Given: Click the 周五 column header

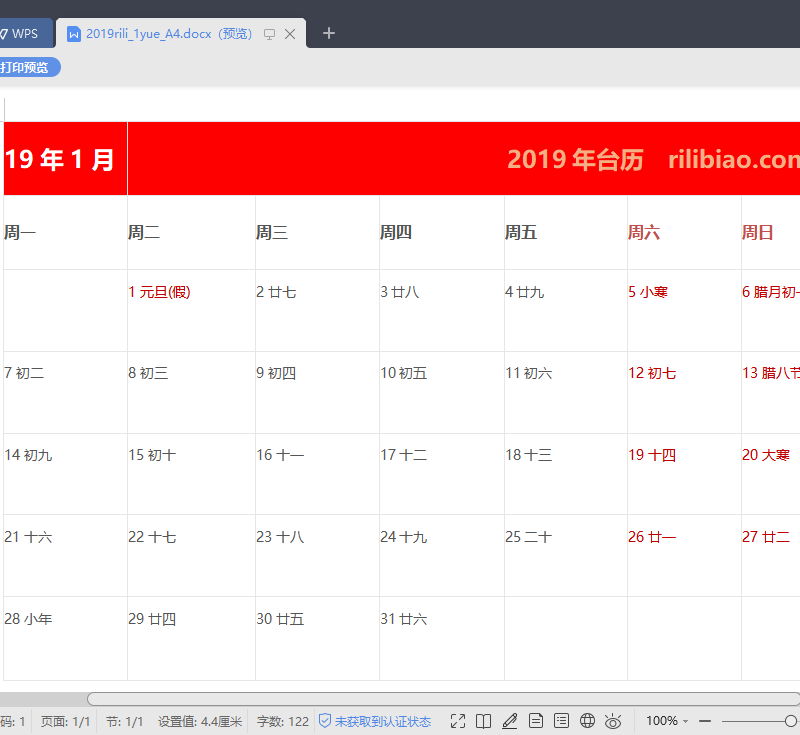Looking at the screenshot, I should click(x=566, y=233).
